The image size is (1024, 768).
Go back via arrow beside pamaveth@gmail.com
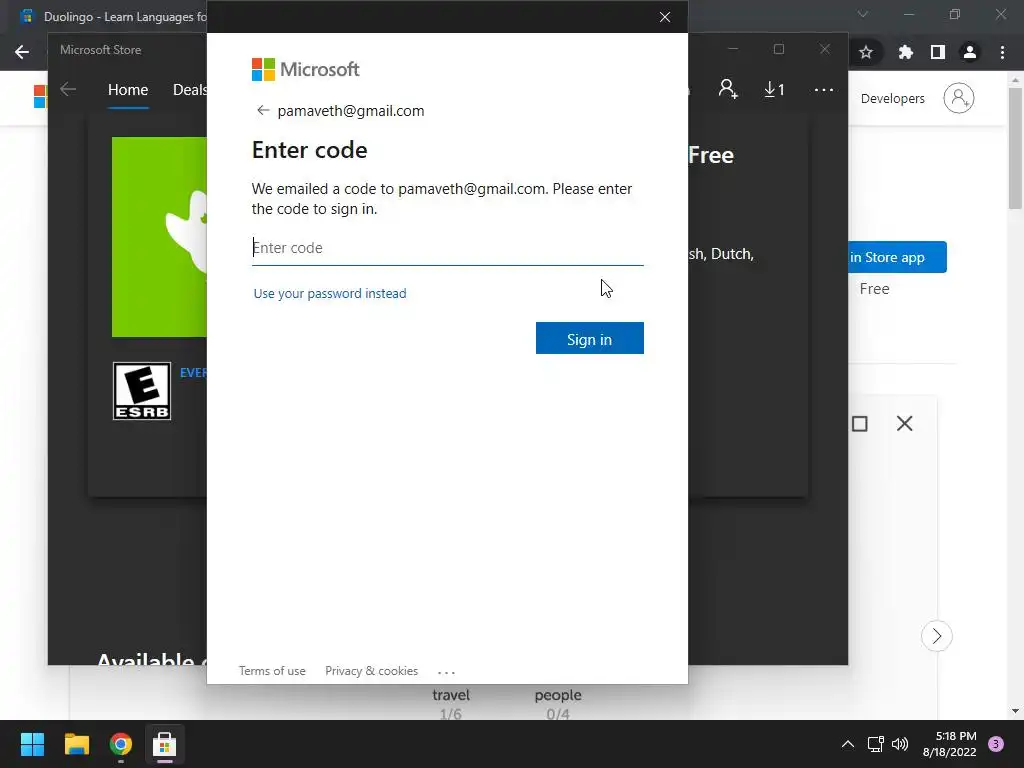click(263, 110)
